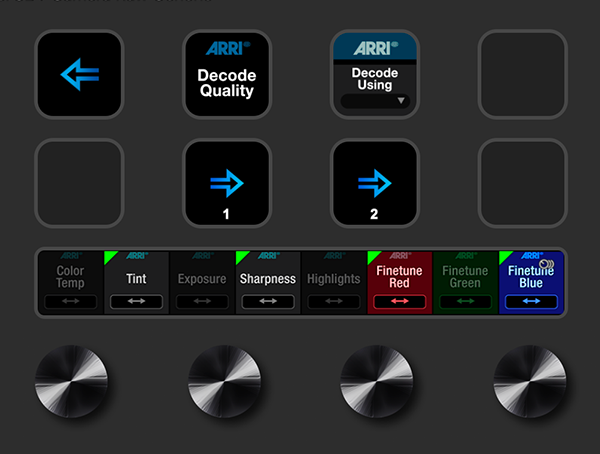Click the double arrow under Tint

[x=136, y=301]
